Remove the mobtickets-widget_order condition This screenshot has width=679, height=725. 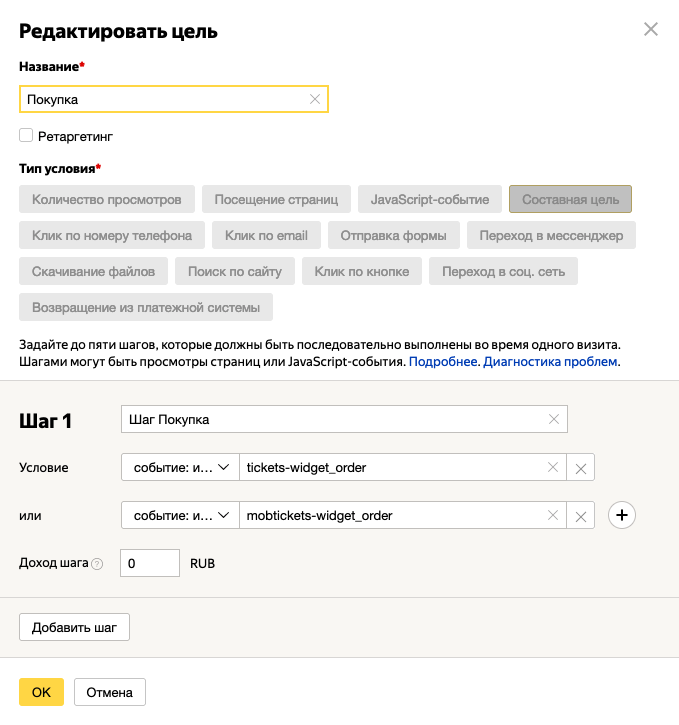coord(581,516)
